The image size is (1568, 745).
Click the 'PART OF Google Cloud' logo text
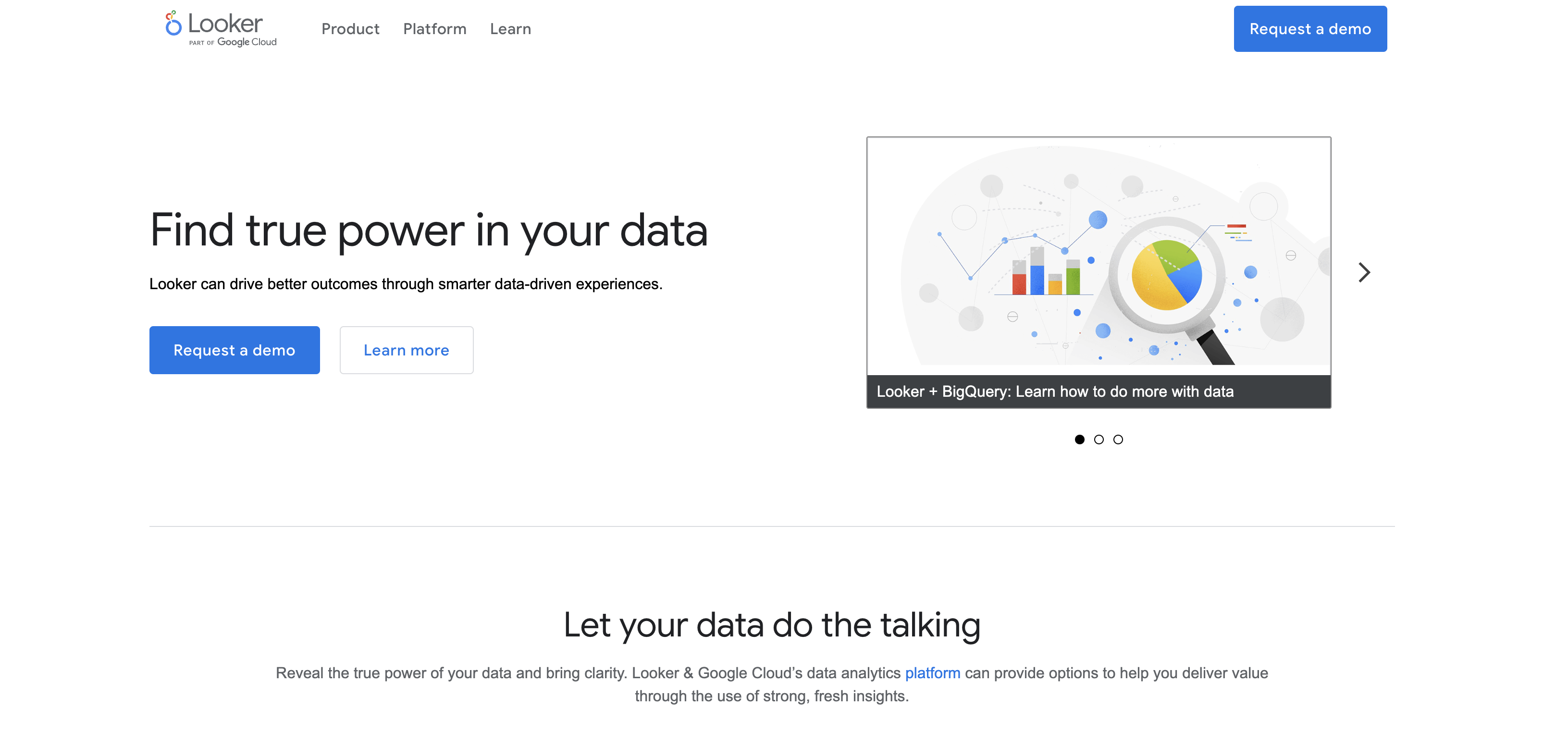(233, 42)
